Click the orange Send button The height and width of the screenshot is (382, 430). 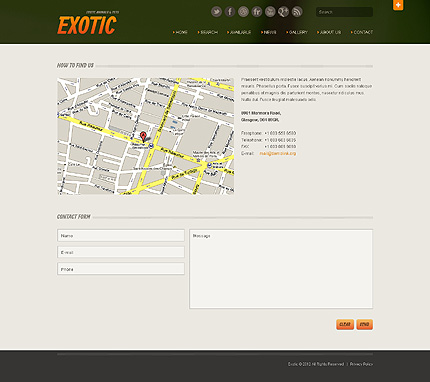[x=365, y=324]
